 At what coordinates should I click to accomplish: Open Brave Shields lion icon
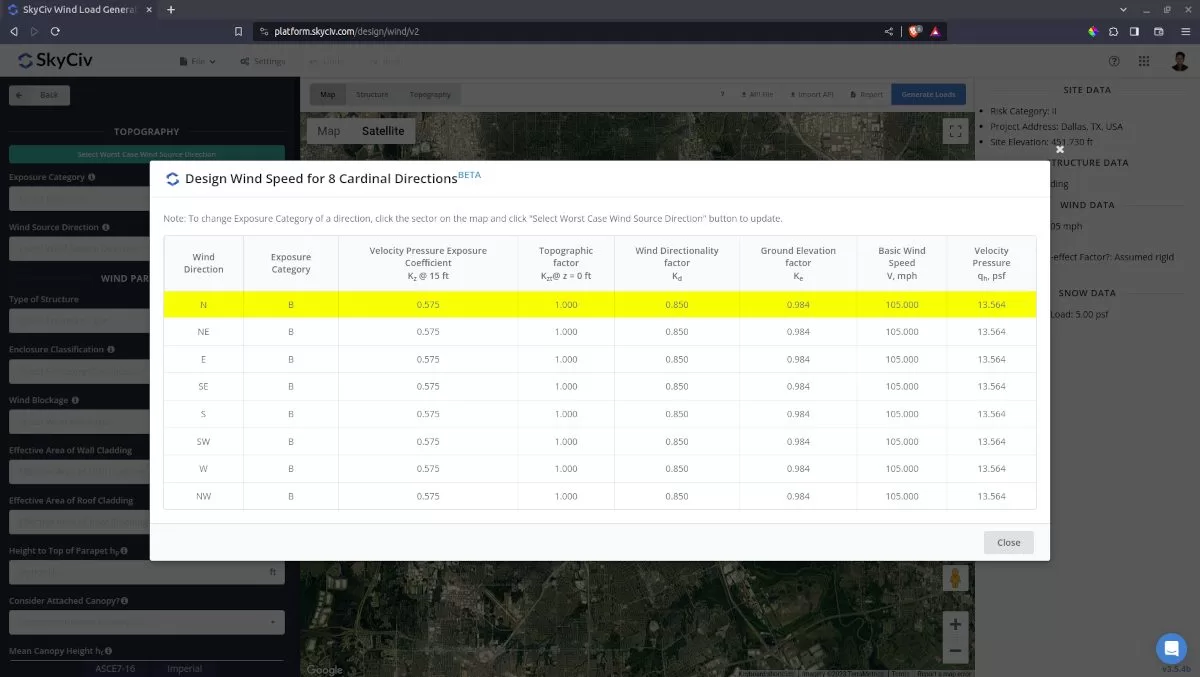tap(915, 31)
